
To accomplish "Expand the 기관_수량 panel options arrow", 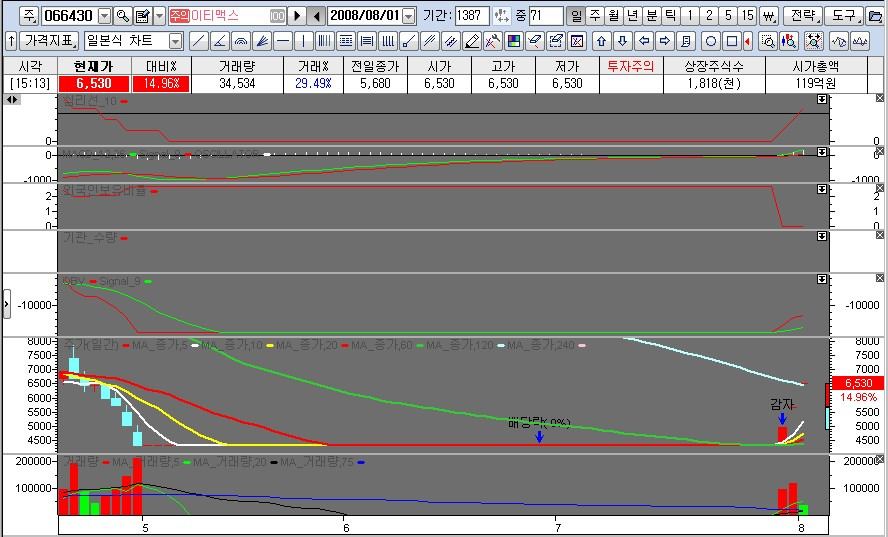I will pos(822,236).
